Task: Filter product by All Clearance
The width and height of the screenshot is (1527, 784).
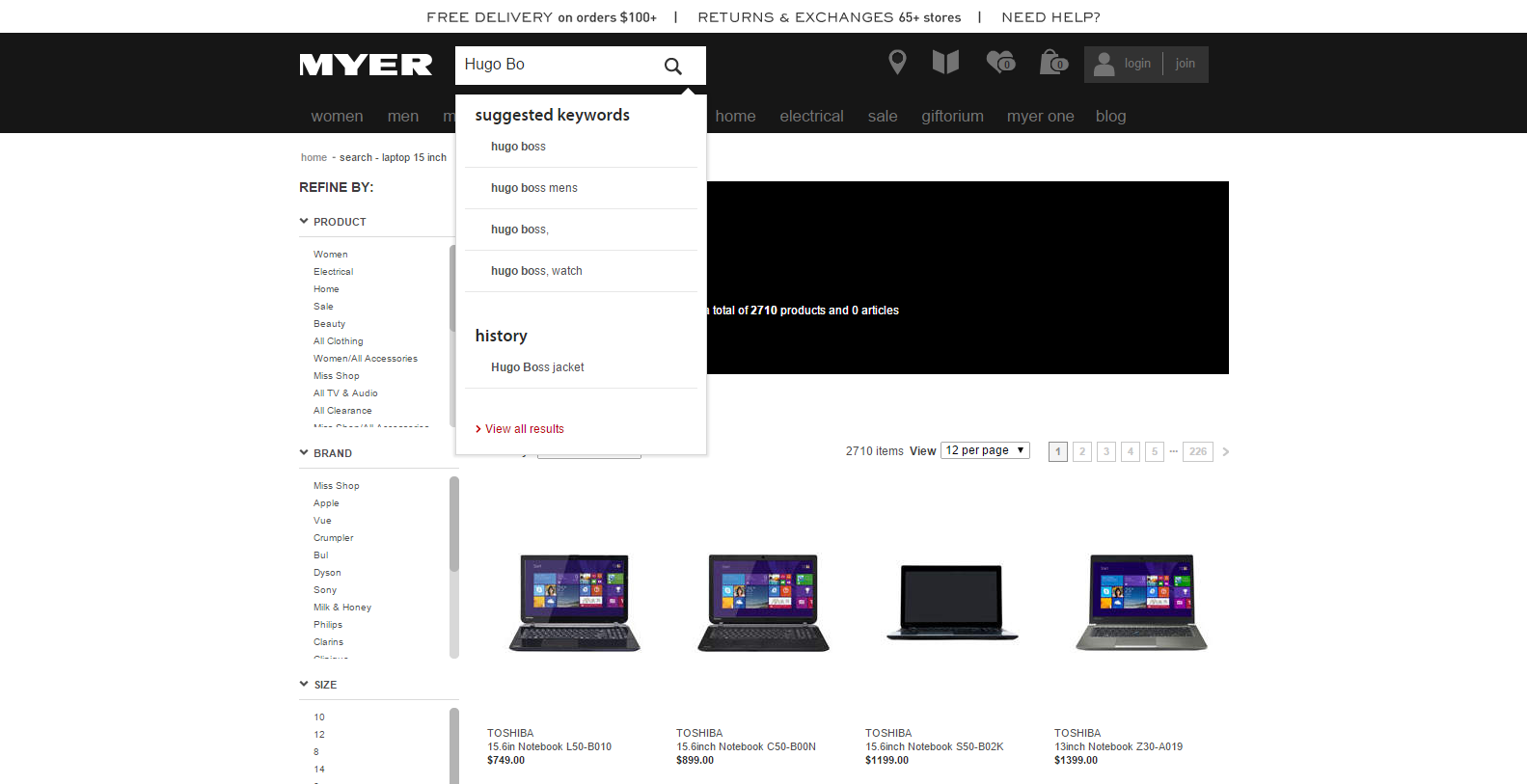Action: pos(342,411)
